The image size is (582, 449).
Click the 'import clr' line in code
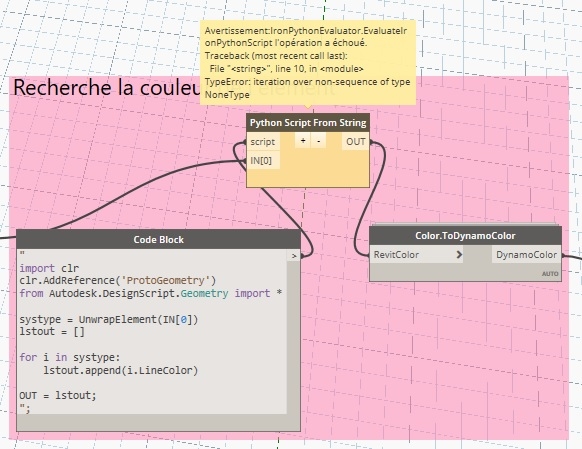click(49, 268)
